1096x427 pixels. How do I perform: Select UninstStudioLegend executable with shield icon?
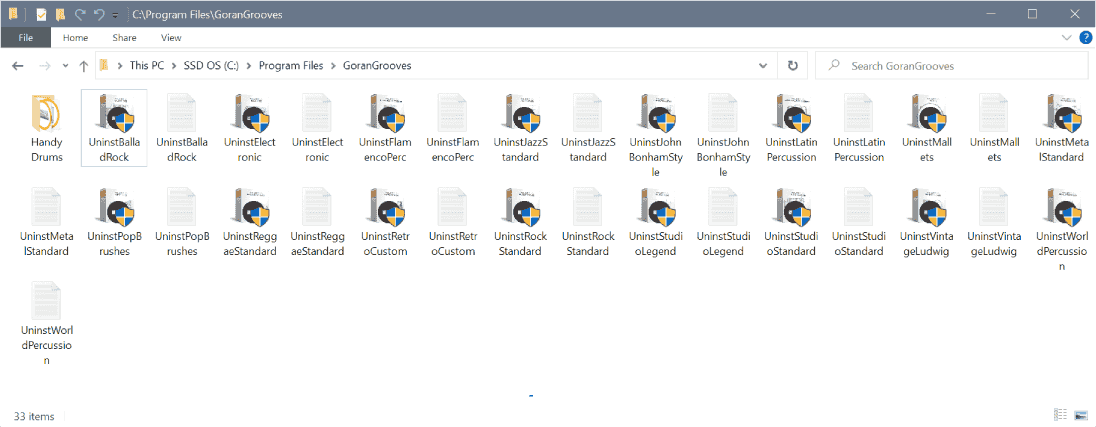(x=656, y=222)
